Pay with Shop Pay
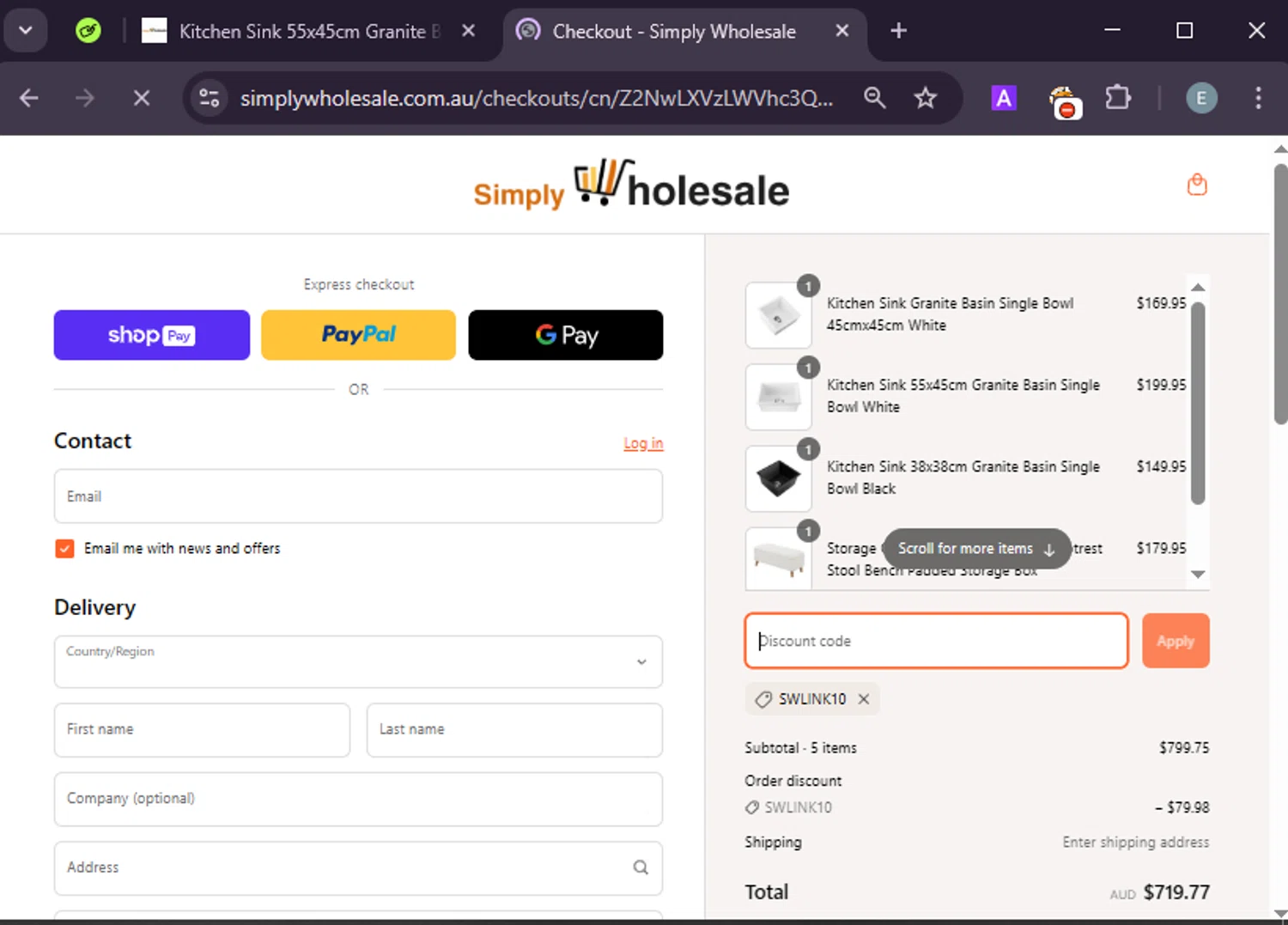1288x925 pixels. (x=152, y=335)
